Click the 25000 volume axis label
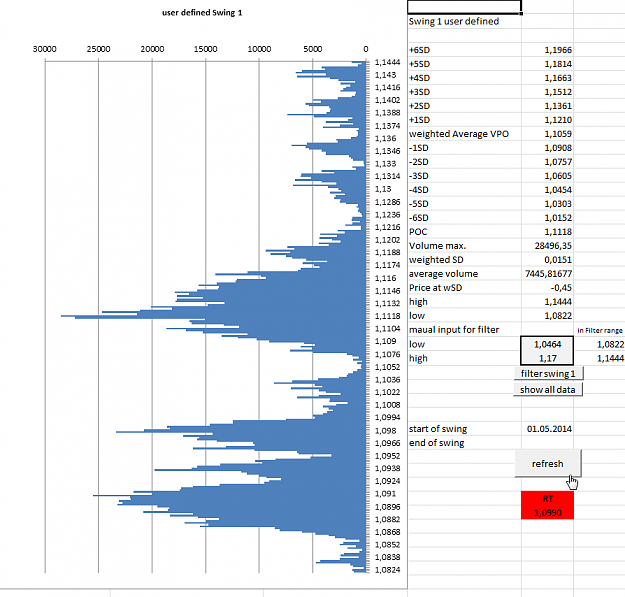625x597 pixels. (98, 49)
